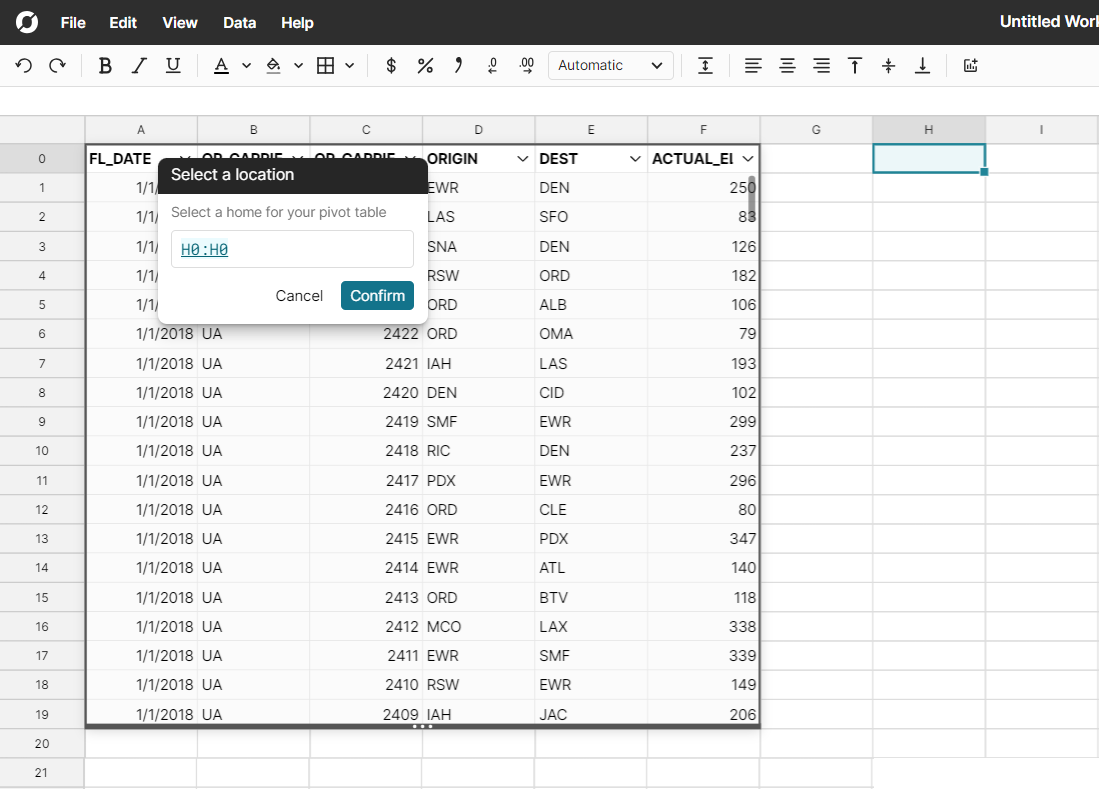Apply percent number format
Screen dimensions: 1099x792
[425, 65]
